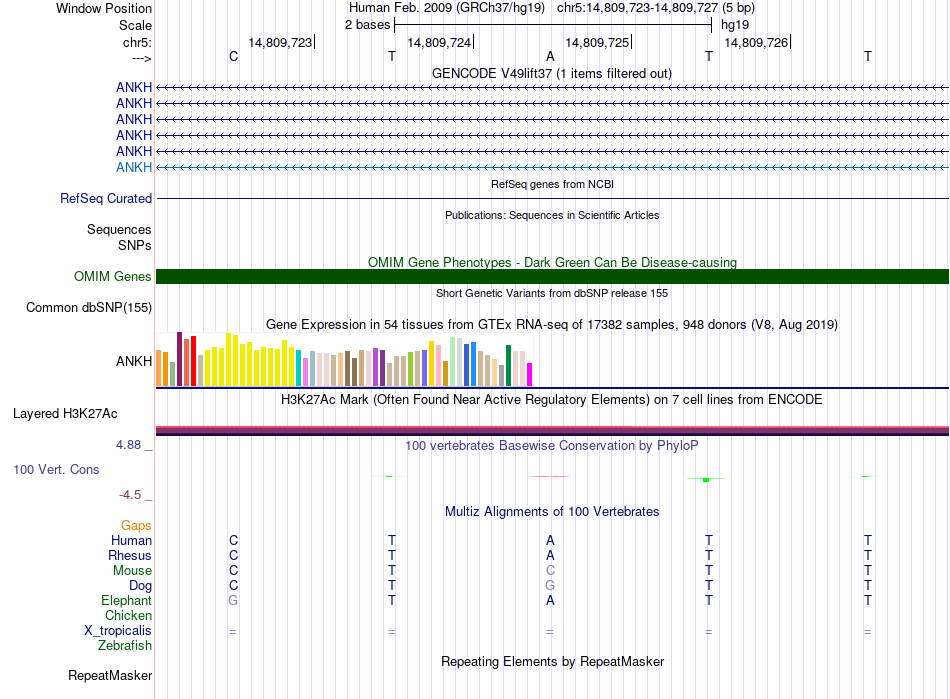Click the RepeatMasker track label

point(110,675)
